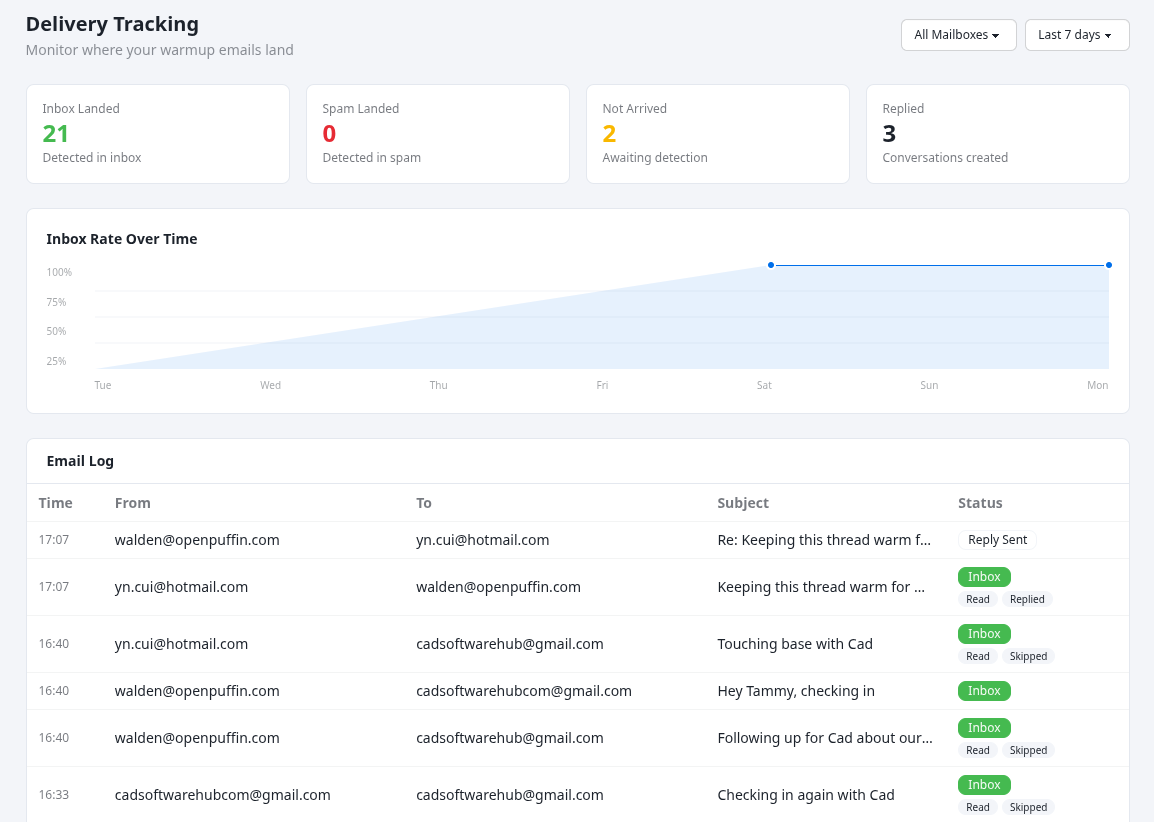Select the Replied tag on the 17:07 row
This screenshot has height=822, width=1154.
coord(1026,599)
